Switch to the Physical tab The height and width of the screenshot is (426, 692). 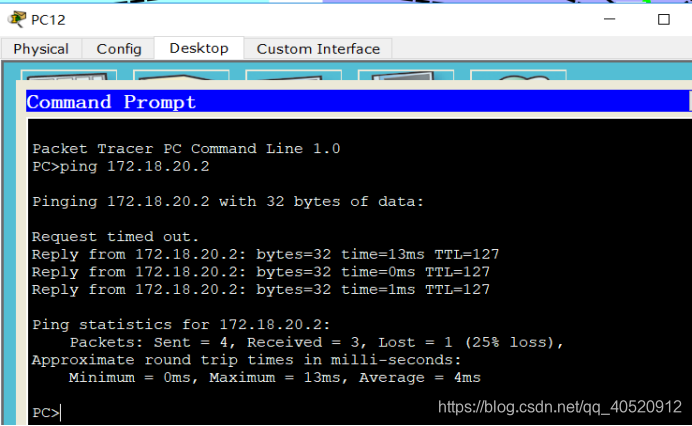pyautogui.click(x=41, y=49)
